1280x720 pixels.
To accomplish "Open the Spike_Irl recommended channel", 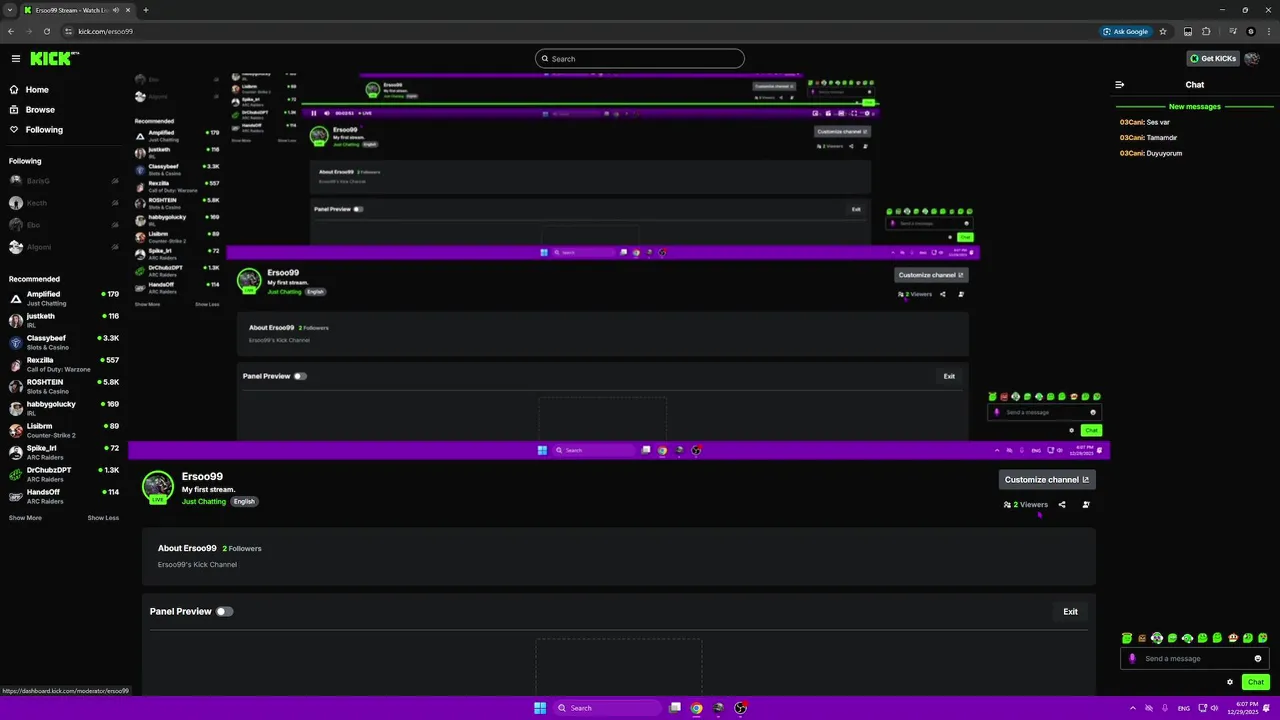I will point(64,452).
